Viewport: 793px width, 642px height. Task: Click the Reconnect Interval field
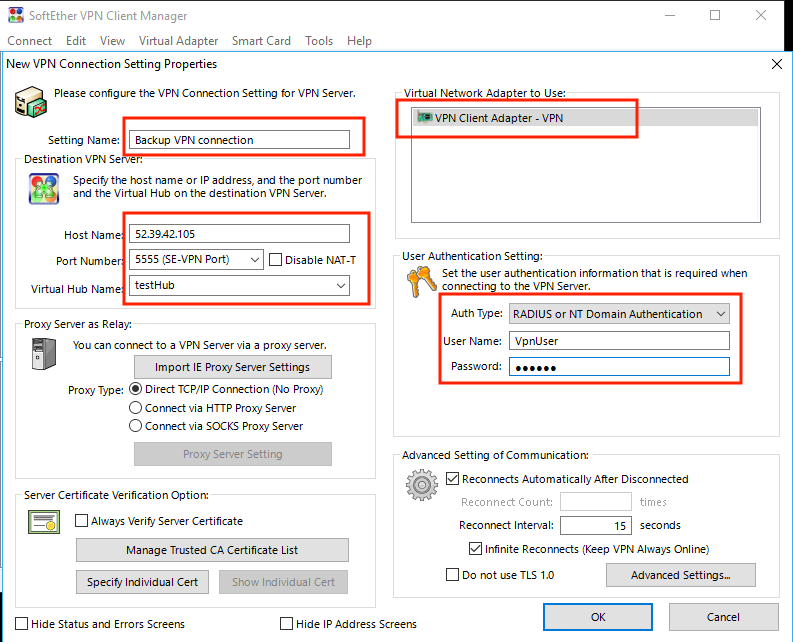pyautogui.click(x=596, y=526)
